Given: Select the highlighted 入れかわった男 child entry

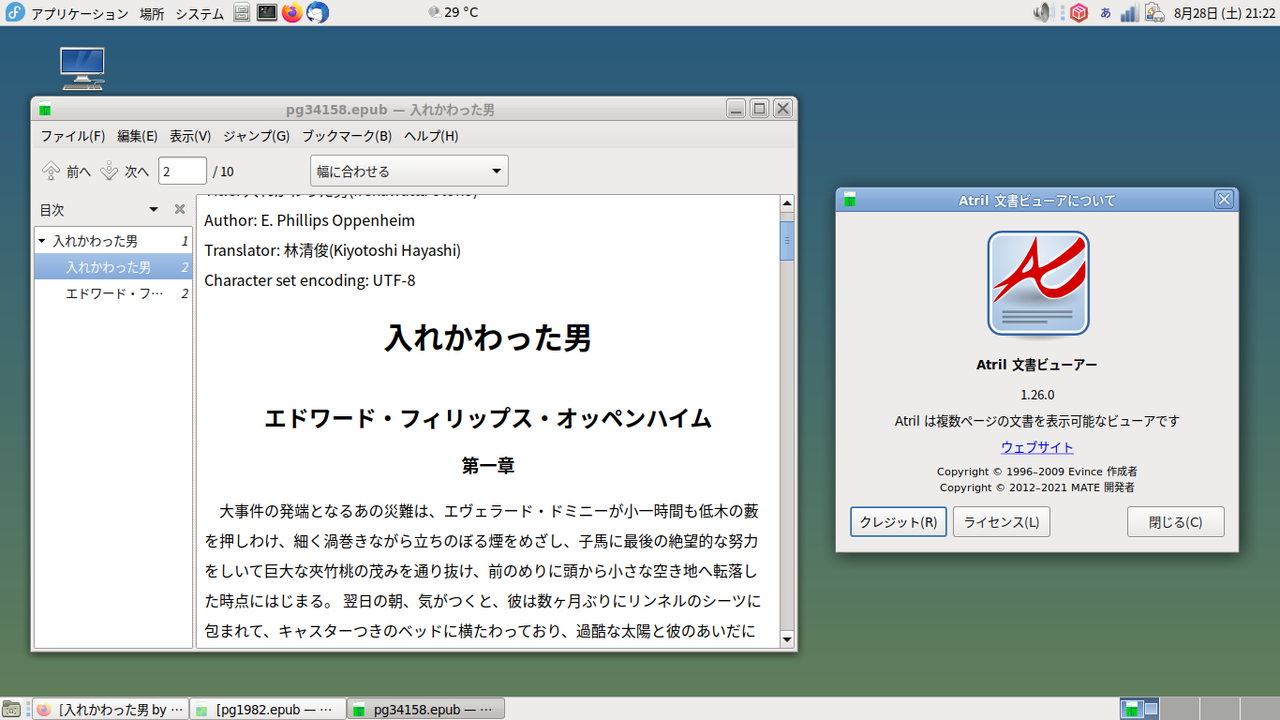Looking at the screenshot, I should 113,267.
